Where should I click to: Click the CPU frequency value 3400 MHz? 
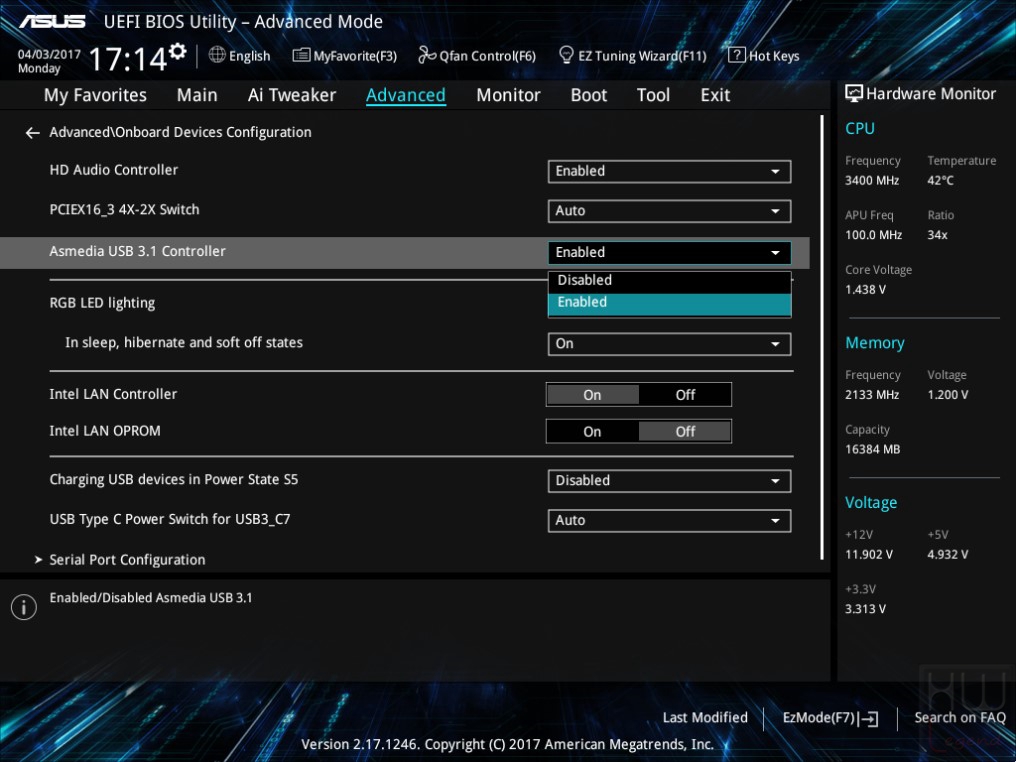[872, 181]
